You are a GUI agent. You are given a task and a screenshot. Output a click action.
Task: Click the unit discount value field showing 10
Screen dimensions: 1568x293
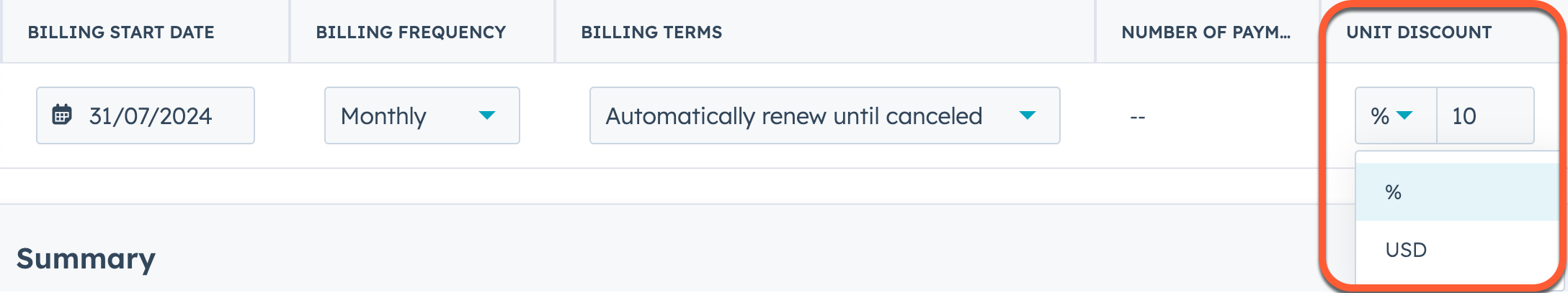point(1484,115)
